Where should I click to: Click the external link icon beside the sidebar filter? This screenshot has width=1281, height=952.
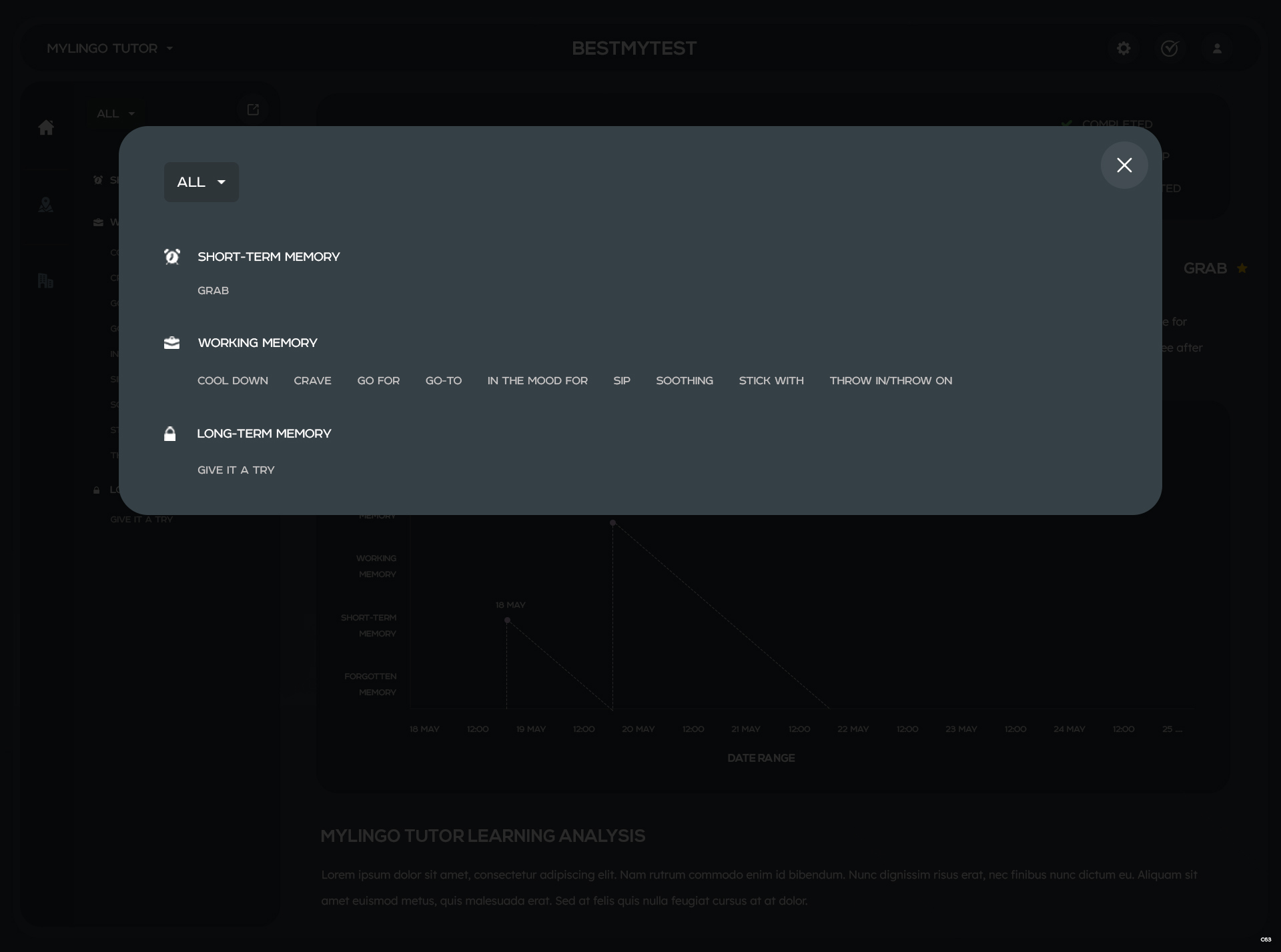pos(253,109)
